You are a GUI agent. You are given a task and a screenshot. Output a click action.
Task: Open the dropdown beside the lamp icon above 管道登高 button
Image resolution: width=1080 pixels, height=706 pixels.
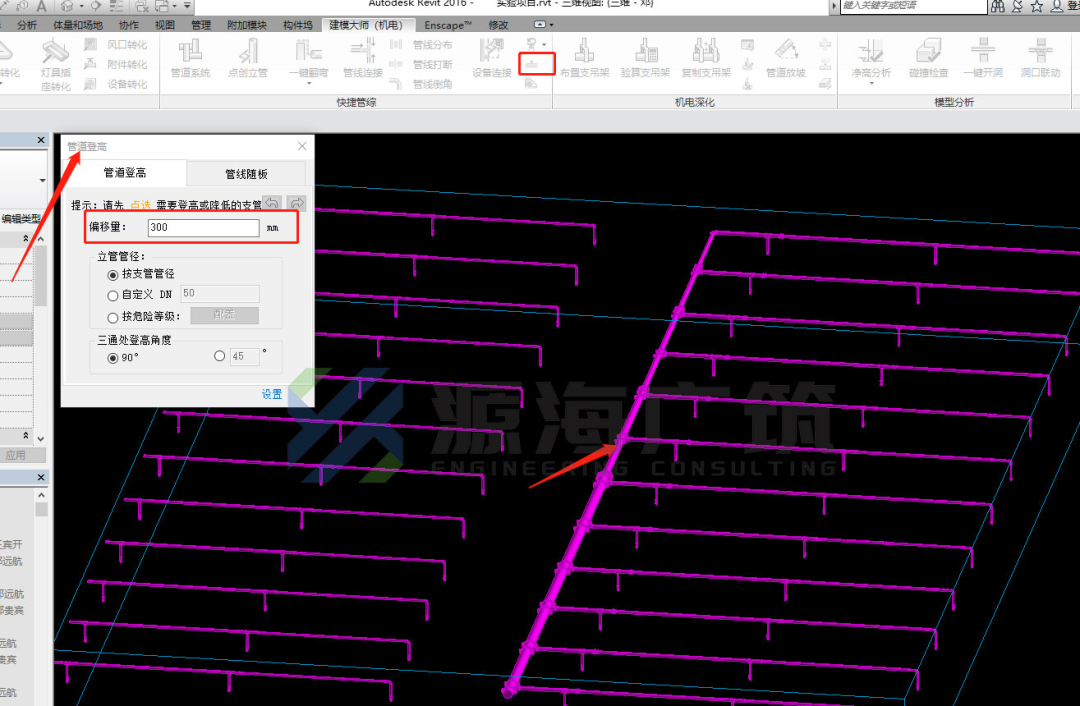tap(544, 44)
